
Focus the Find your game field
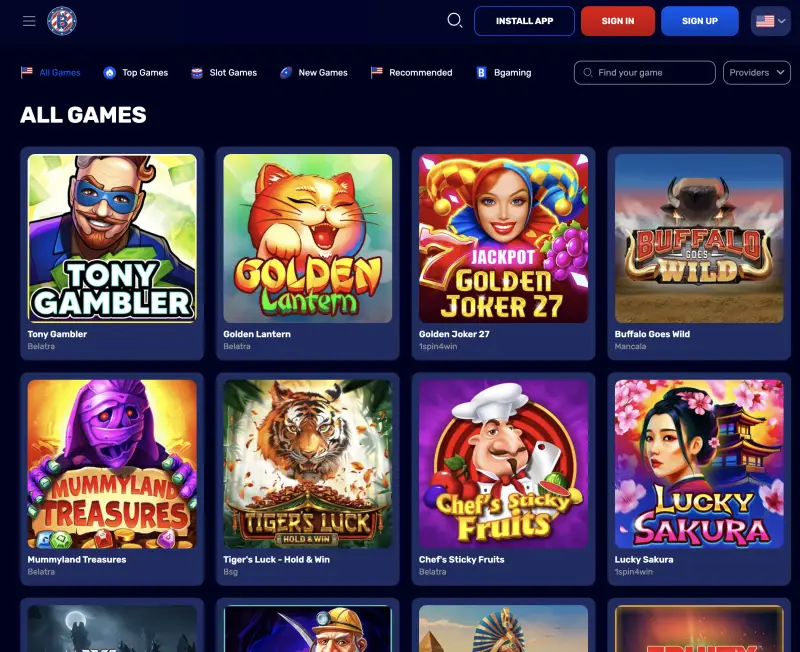pos(644,72)
